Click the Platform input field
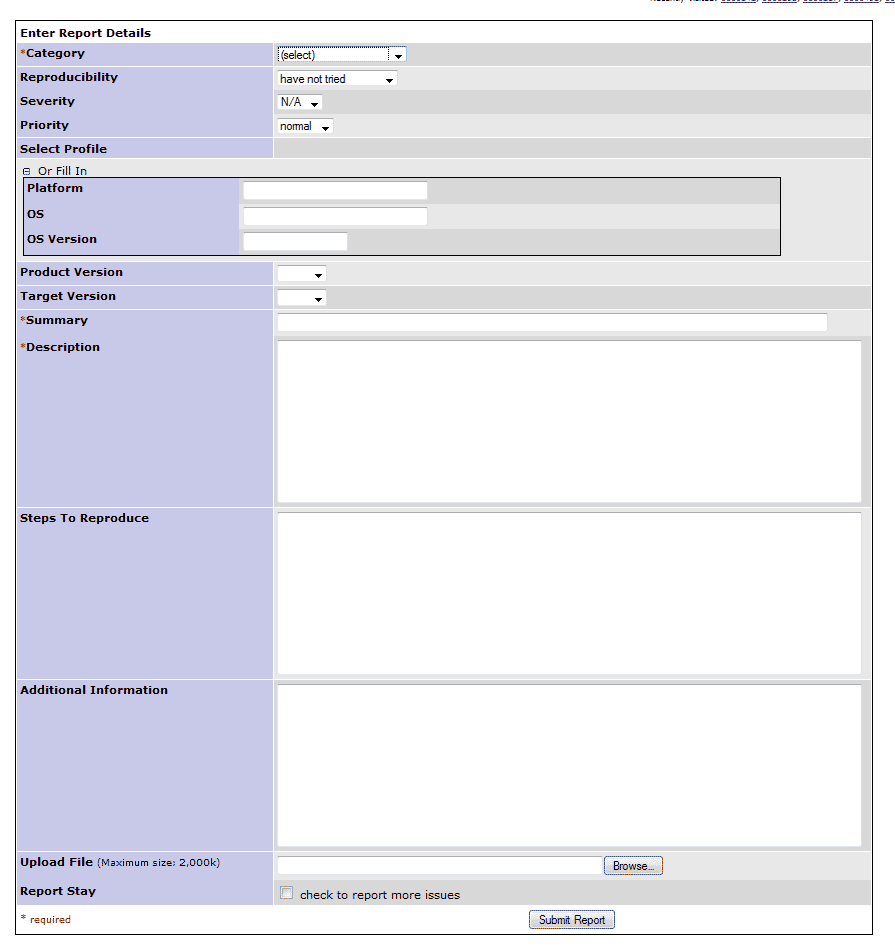Viewport: 895px width, 950px height. (335, 190)
